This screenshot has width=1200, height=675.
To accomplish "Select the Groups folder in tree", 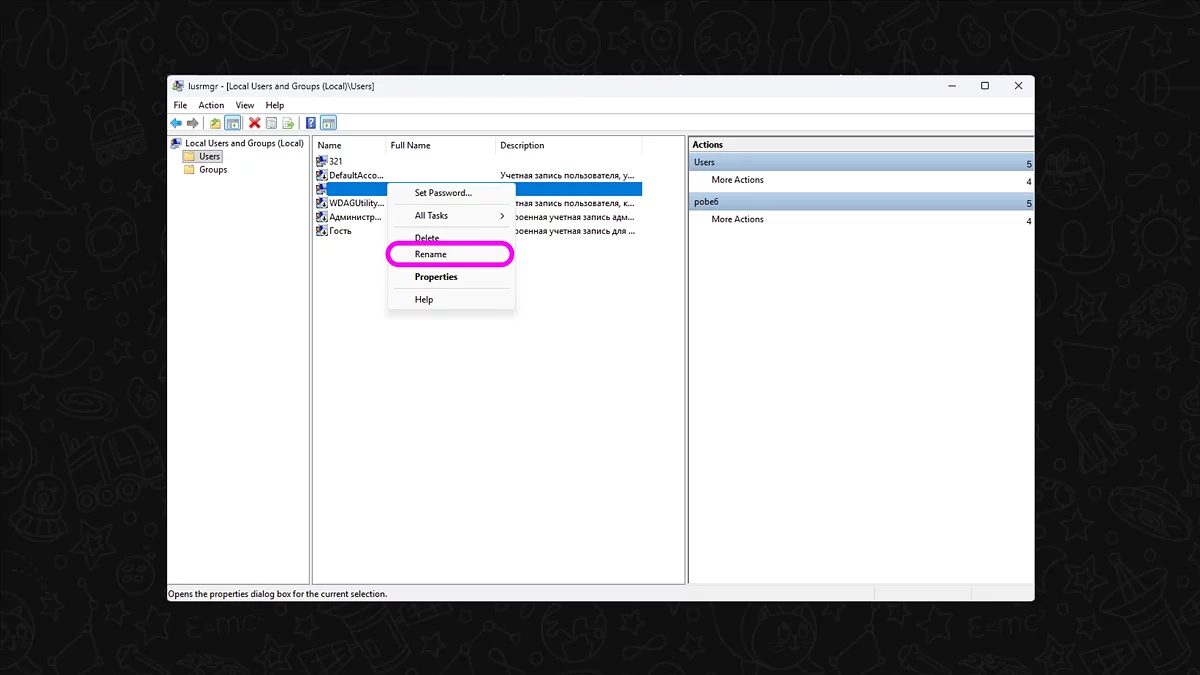I will [212, 170].
